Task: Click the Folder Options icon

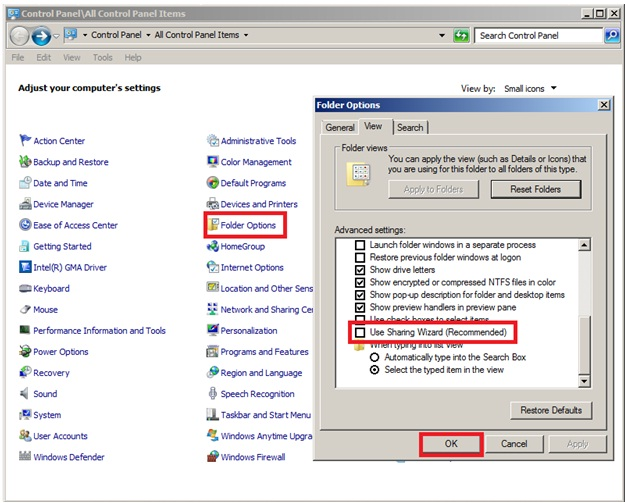Action: click(x=213, y=225)
